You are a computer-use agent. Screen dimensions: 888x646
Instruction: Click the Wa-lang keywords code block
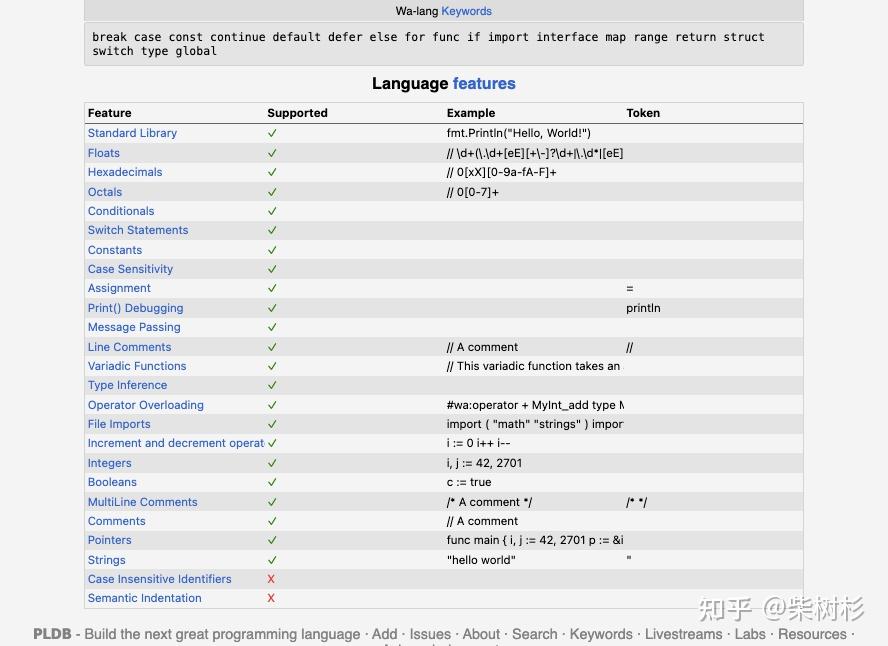click(443, 44)
